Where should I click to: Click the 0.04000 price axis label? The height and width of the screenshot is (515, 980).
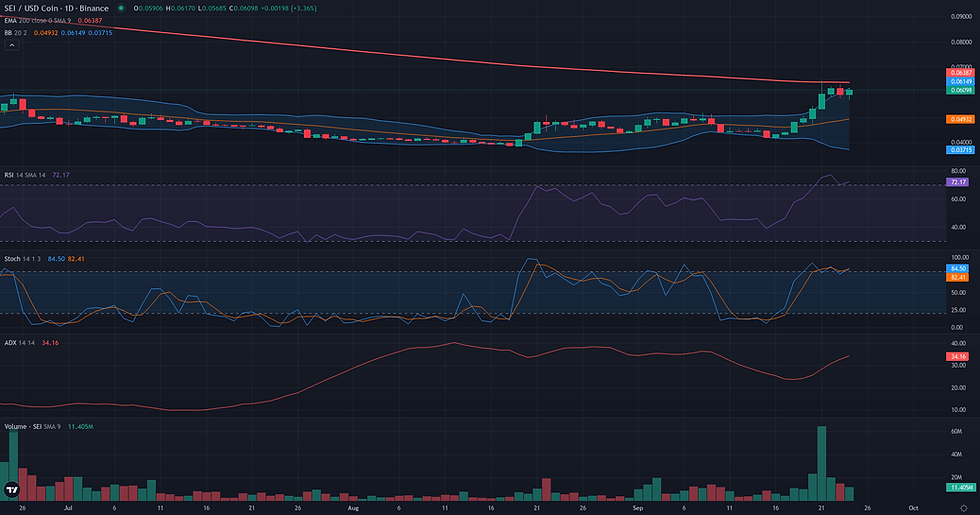(x=961, y=142)
